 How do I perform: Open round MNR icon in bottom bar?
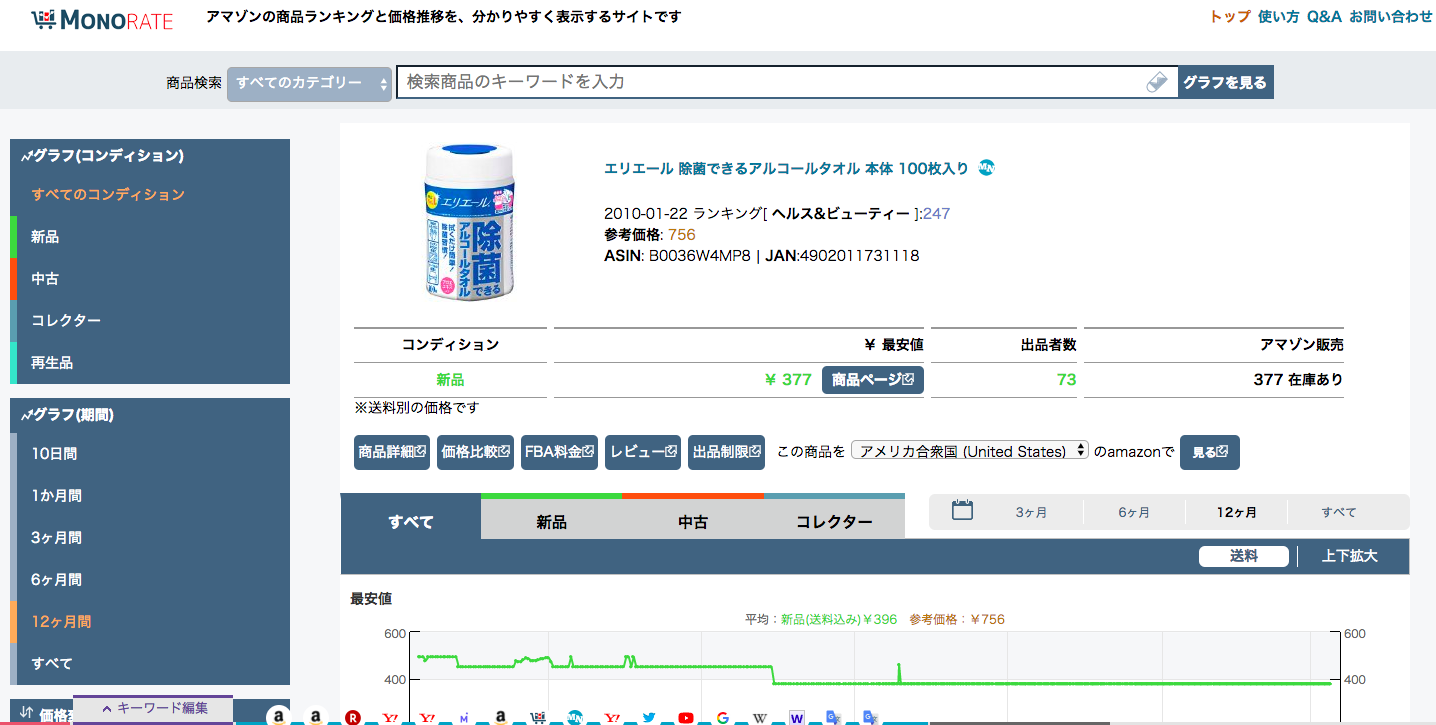point(575,717)
